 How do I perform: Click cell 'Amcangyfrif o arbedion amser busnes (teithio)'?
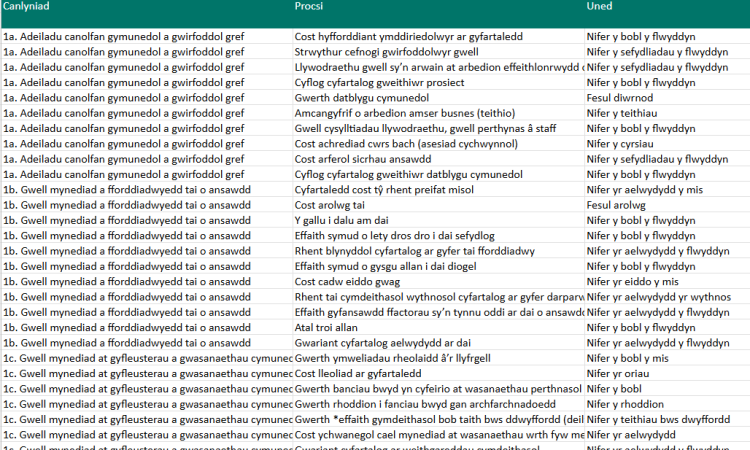point(439,113)
